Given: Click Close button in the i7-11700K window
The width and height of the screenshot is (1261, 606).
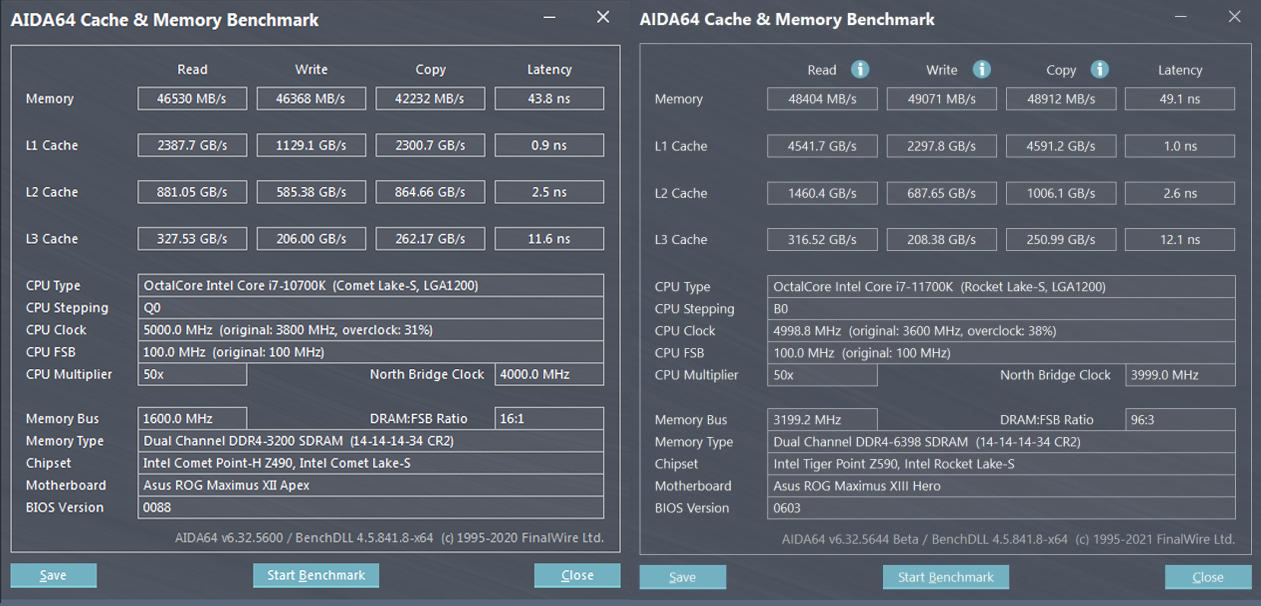Looking at the screenshot, I should click(x=1208, y=577).
